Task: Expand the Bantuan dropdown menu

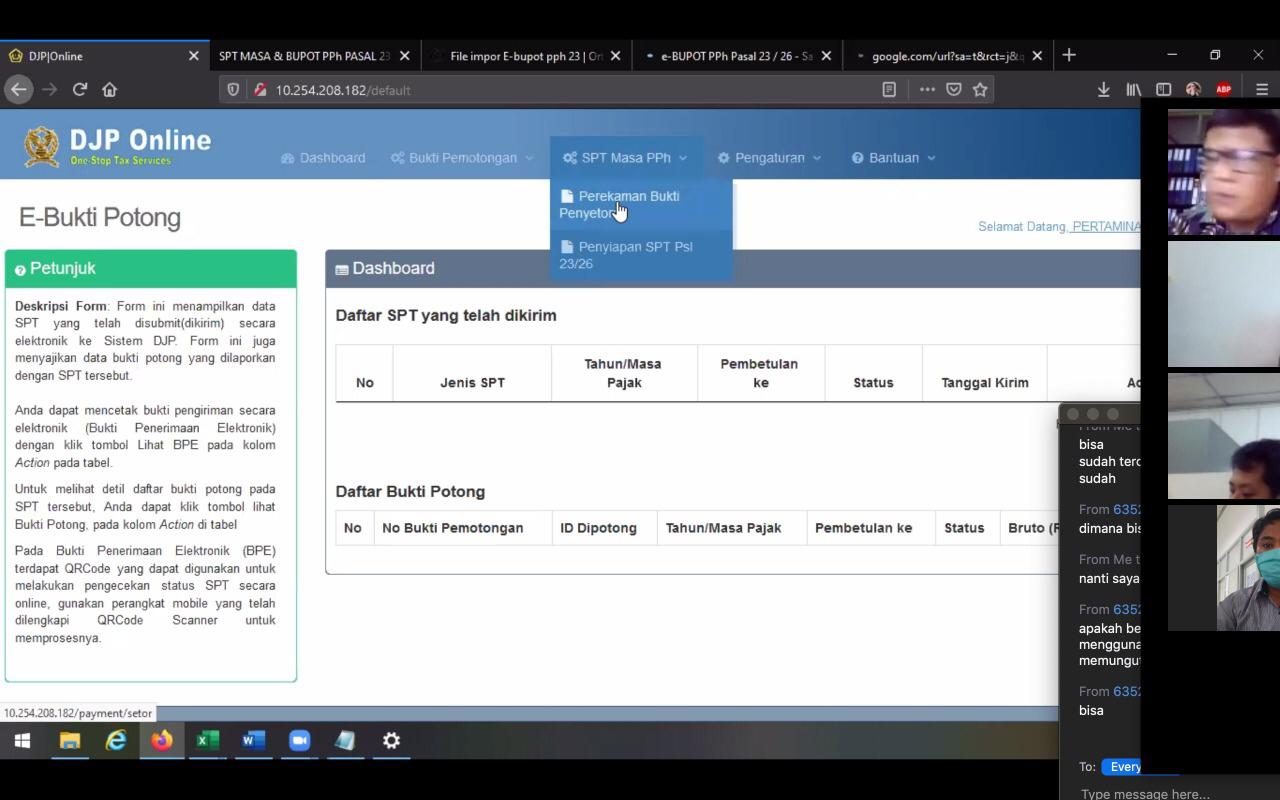Action: tap(893, 158)
